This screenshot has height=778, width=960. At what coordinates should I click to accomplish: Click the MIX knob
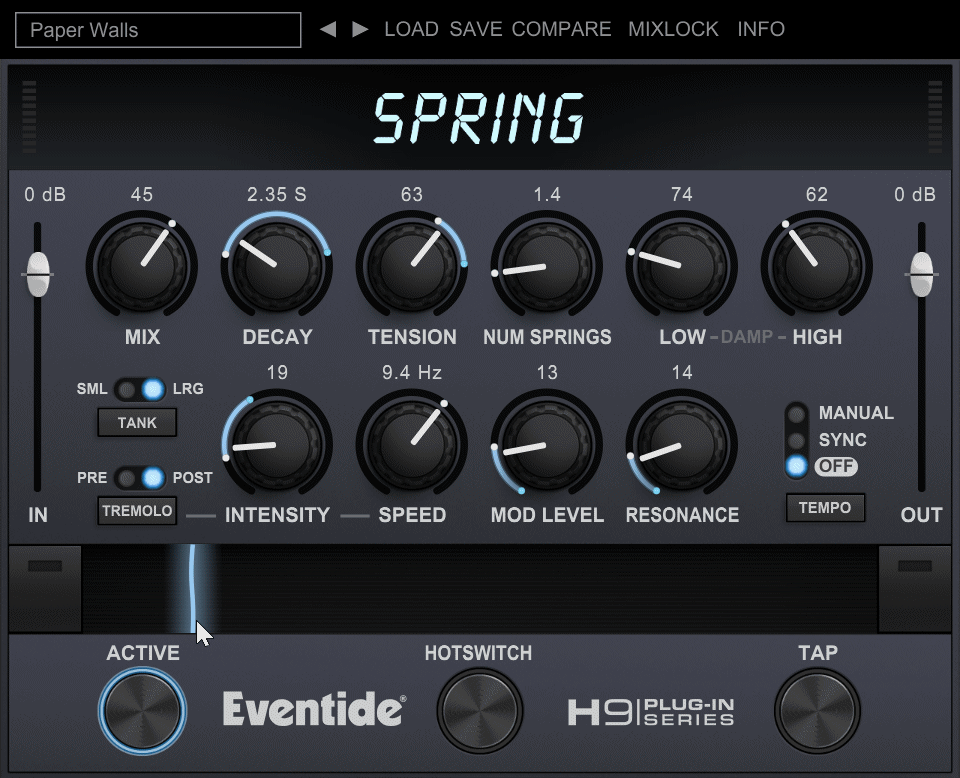click(142, 265)
